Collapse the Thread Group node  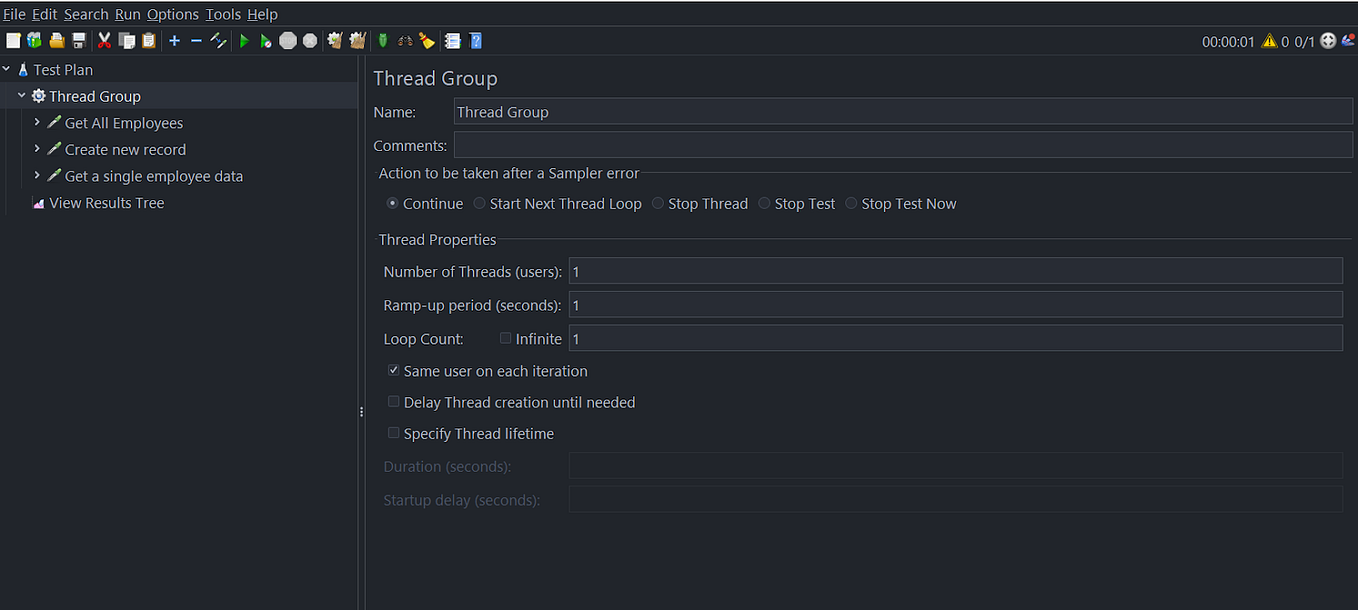(x=21, y=95)
